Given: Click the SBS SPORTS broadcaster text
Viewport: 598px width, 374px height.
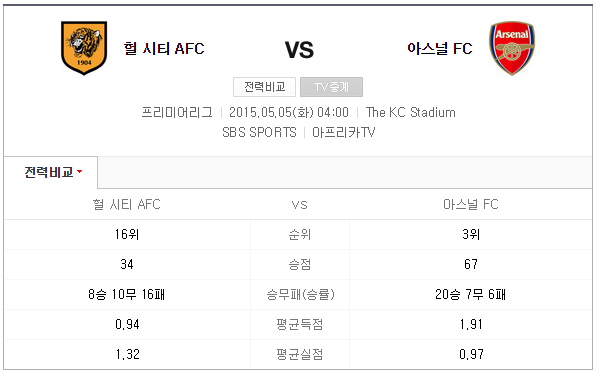Looking at the screenshot, I should pyautogui.click(x=259, y=132).
